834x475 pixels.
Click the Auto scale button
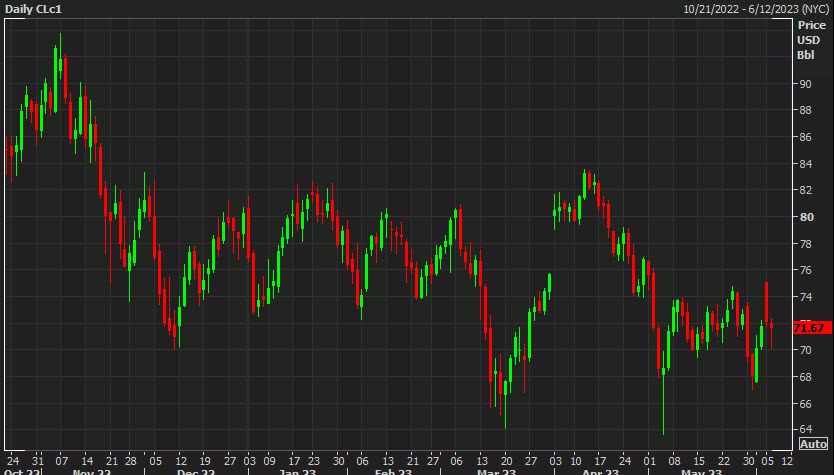pos(813,444)
